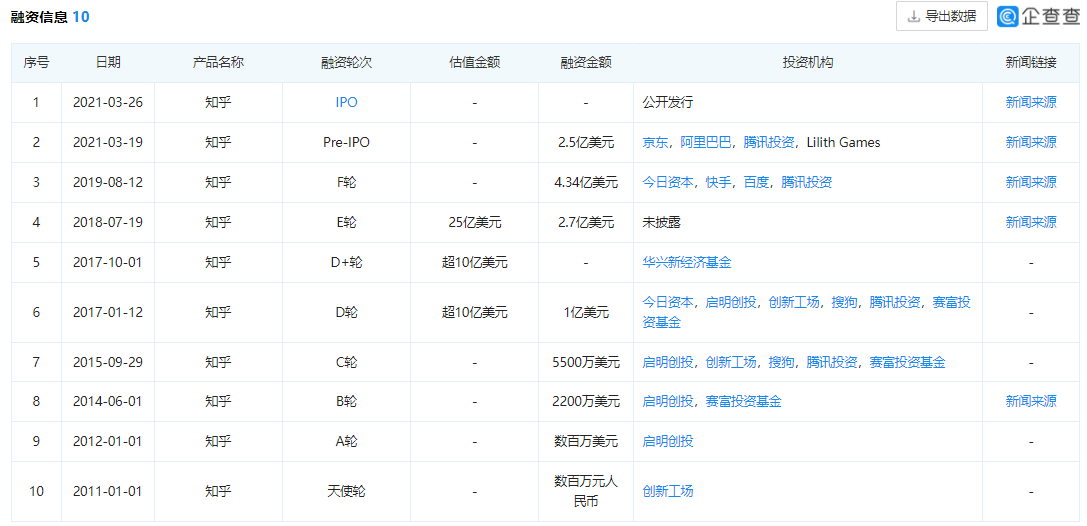Click 创新工场 in the 天使轮 row

coord(668,491)
